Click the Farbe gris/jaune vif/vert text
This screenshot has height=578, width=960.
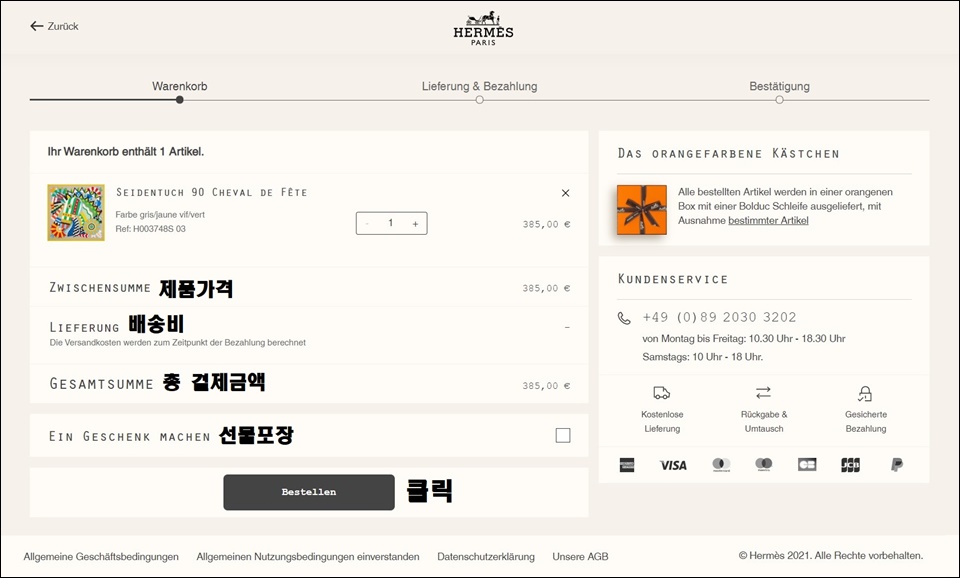(x=160, y=215)
